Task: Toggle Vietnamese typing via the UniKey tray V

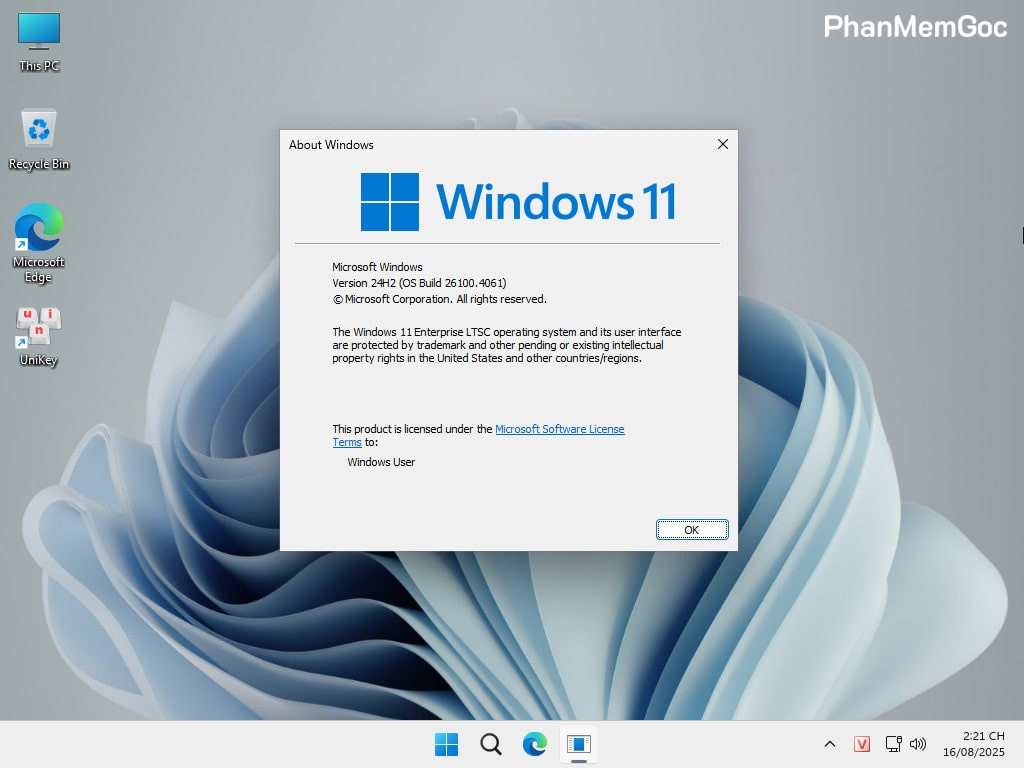Action: pos(861,744)
